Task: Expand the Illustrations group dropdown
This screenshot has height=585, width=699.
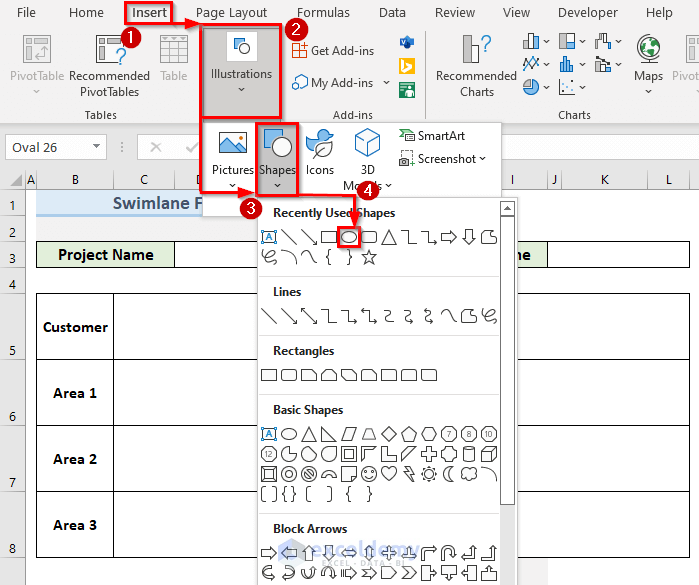Action: tap(241, 90)
